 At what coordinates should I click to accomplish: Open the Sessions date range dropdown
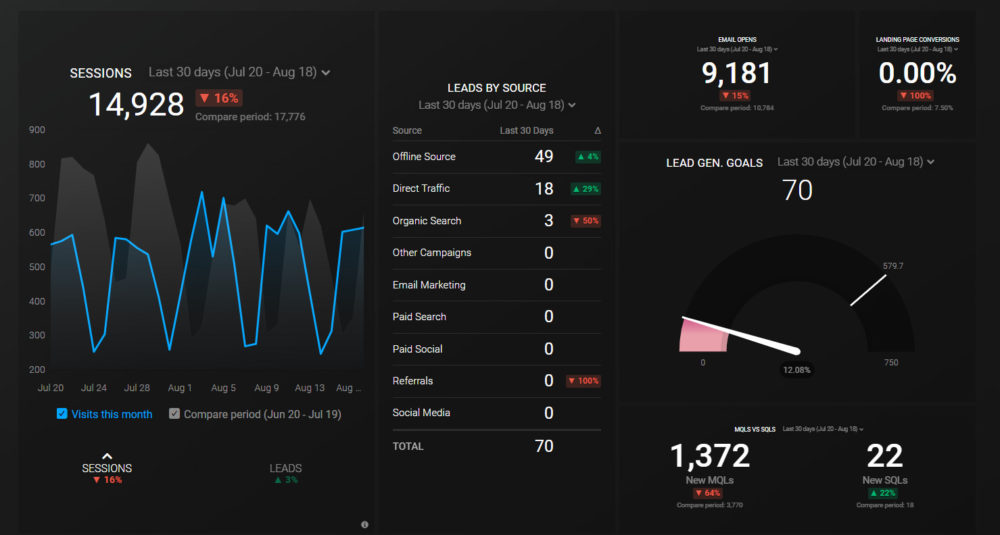[239, 72]
